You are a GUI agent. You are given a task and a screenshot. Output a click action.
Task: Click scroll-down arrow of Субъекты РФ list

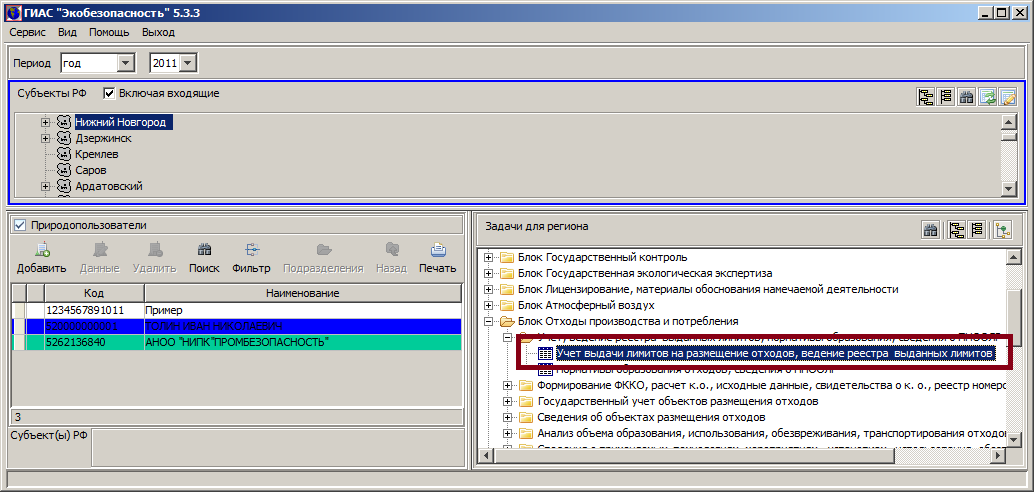click(1009, 187)
